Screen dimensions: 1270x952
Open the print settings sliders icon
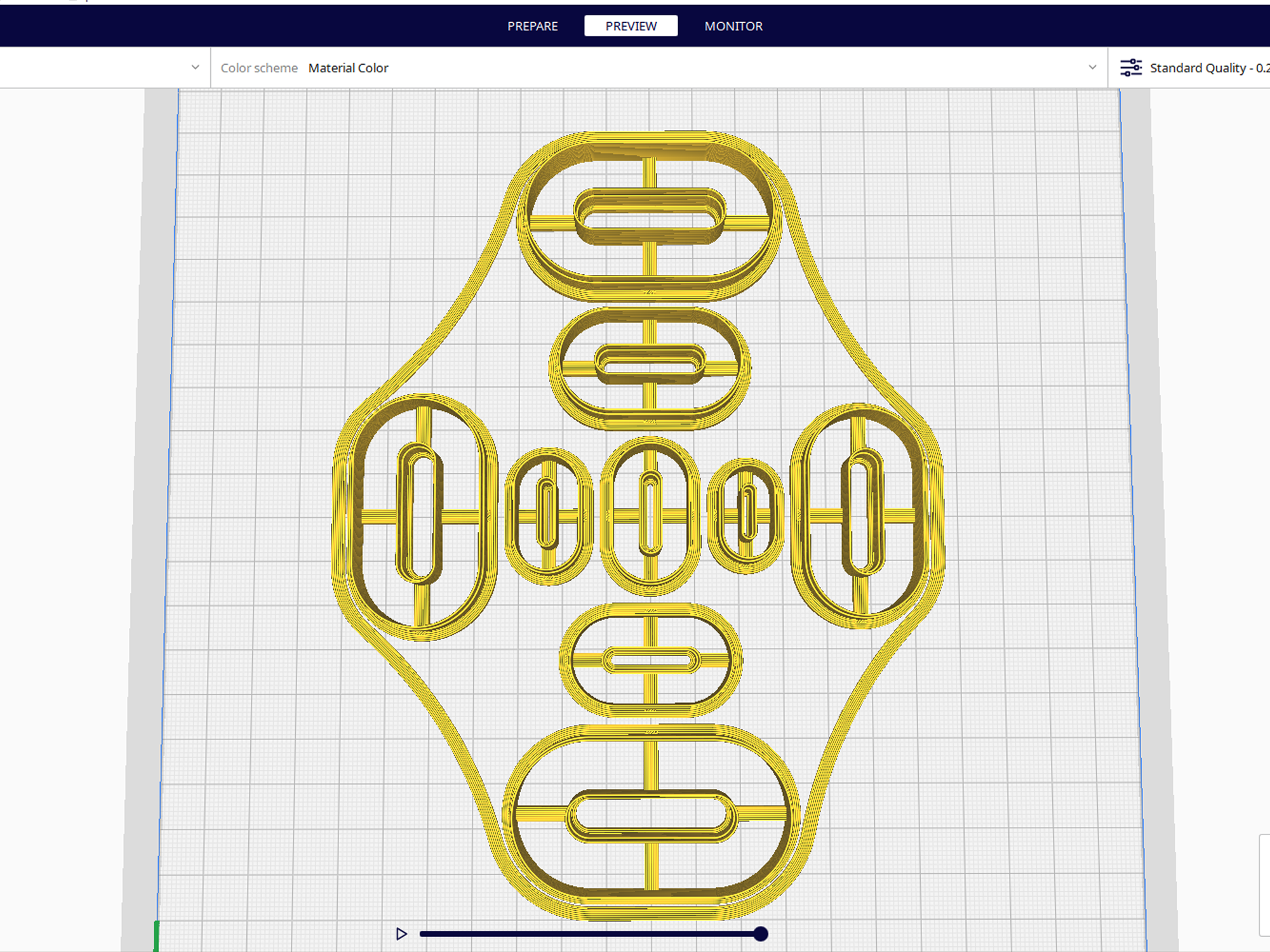tap(1130, 67)
